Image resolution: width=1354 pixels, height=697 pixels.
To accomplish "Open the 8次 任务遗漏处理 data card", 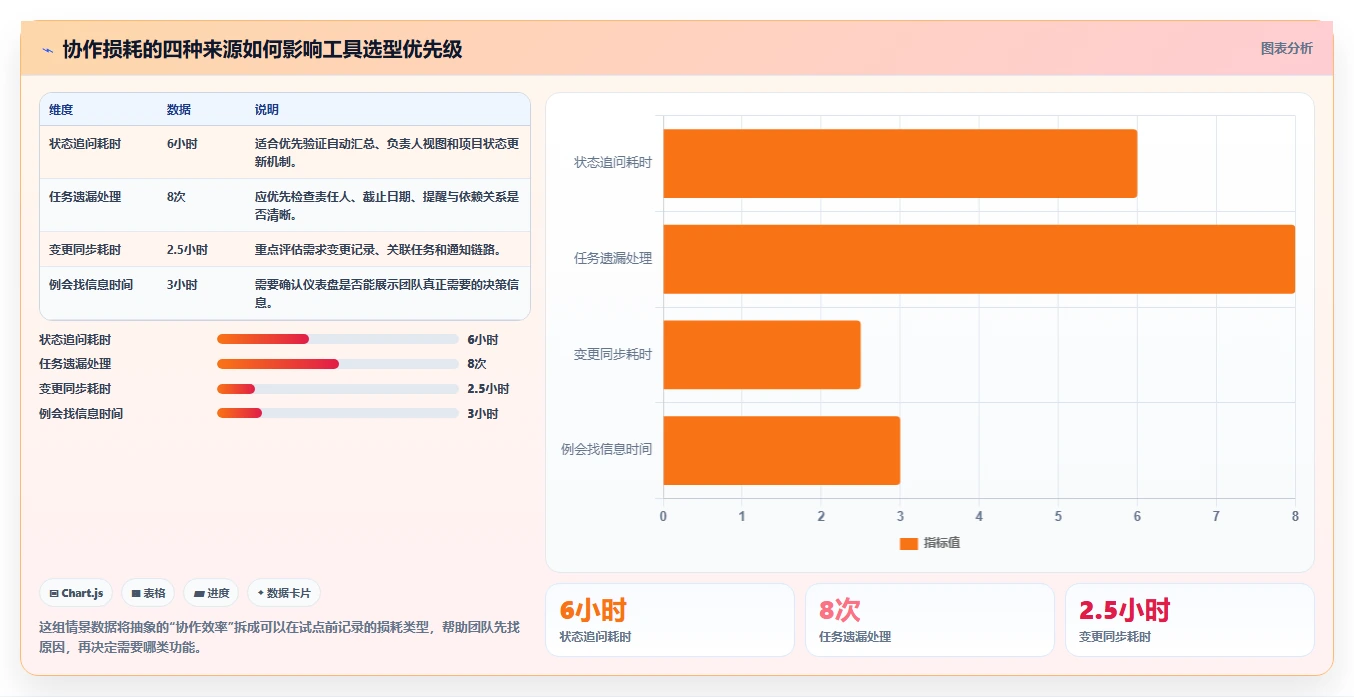I will point(930,620).
